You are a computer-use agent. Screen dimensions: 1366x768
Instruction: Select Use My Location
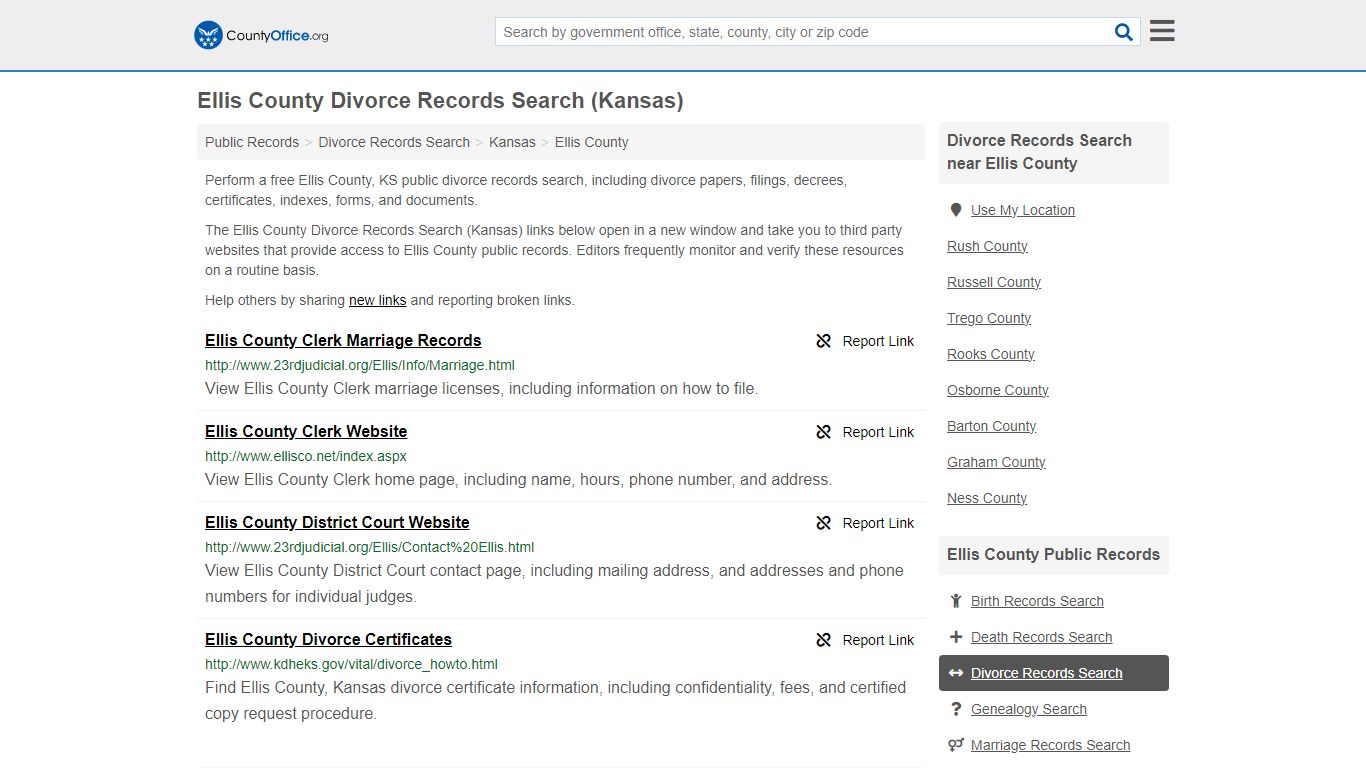coord(1023,210)
